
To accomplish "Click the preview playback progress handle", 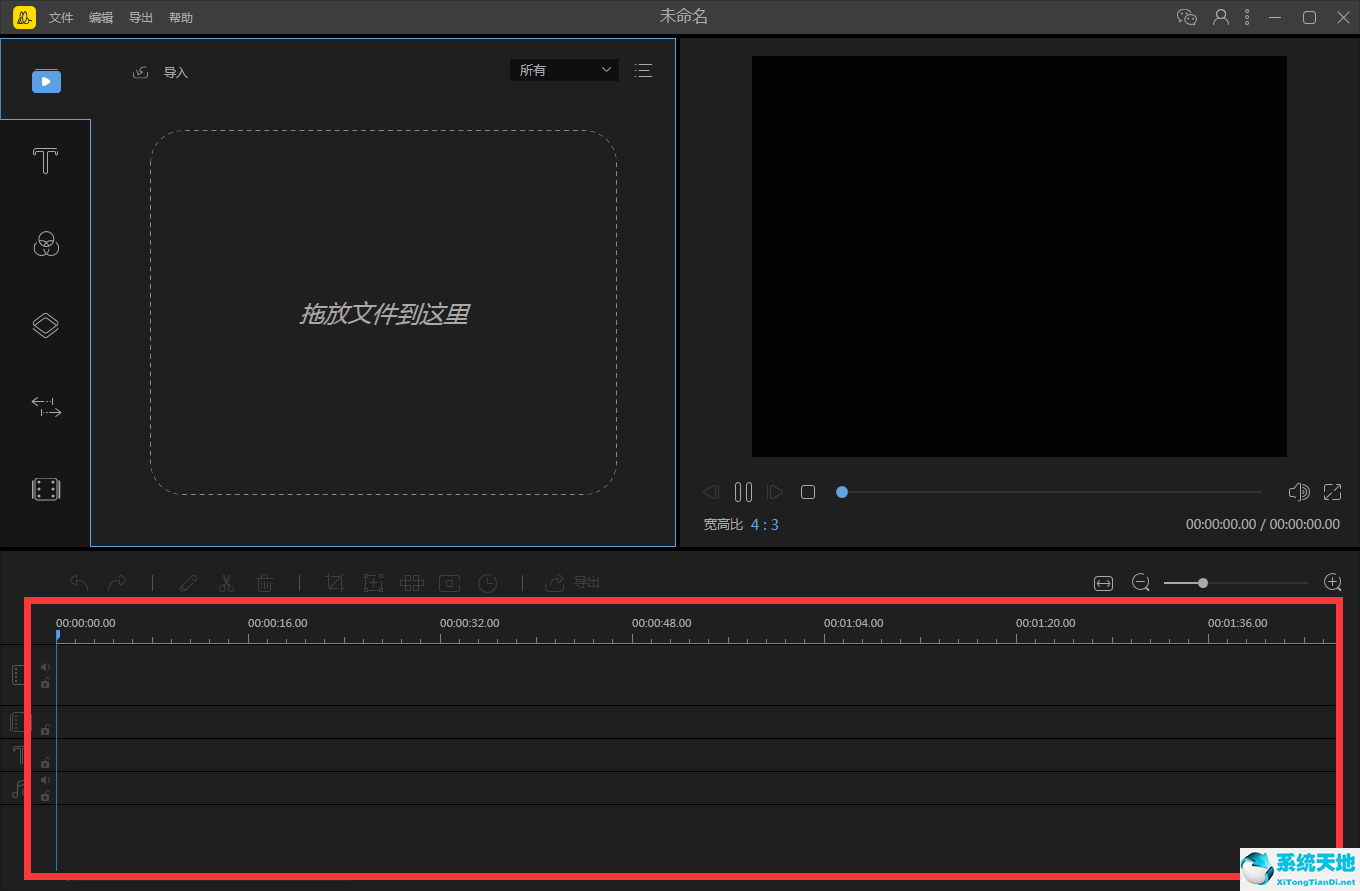I will pos(842,492).
